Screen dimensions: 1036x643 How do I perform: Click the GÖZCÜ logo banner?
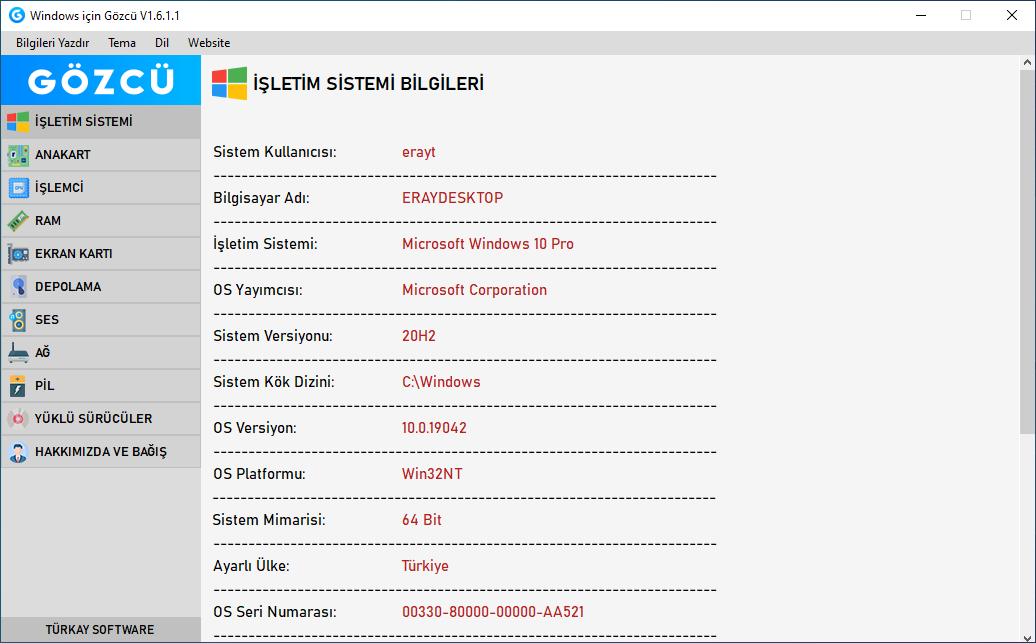pos(100,80)
